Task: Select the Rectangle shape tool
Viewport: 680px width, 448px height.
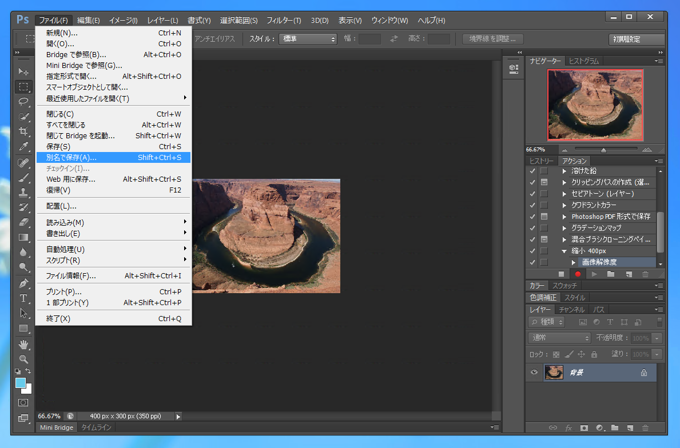Action: pos(23,328)
